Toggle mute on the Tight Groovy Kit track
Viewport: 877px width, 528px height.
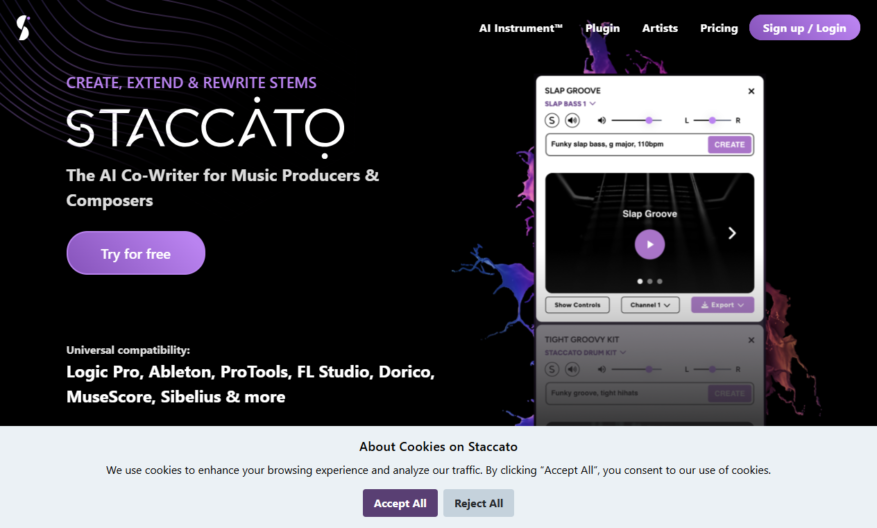click(572, 369)
